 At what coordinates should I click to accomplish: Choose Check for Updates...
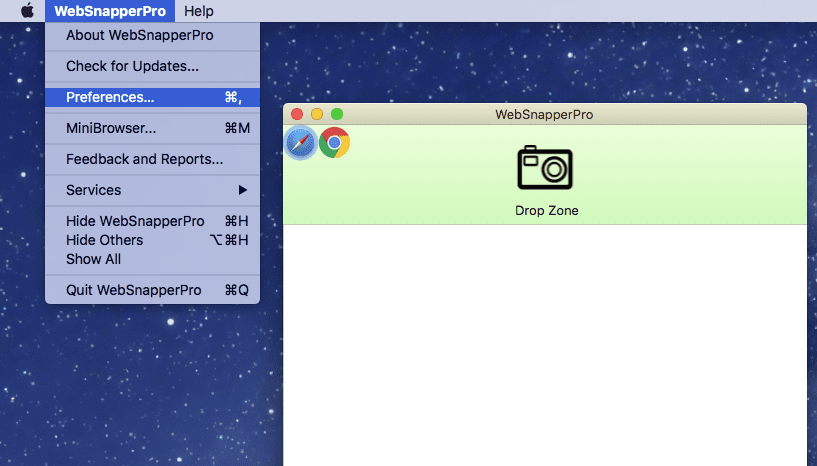tap(152, 66)
